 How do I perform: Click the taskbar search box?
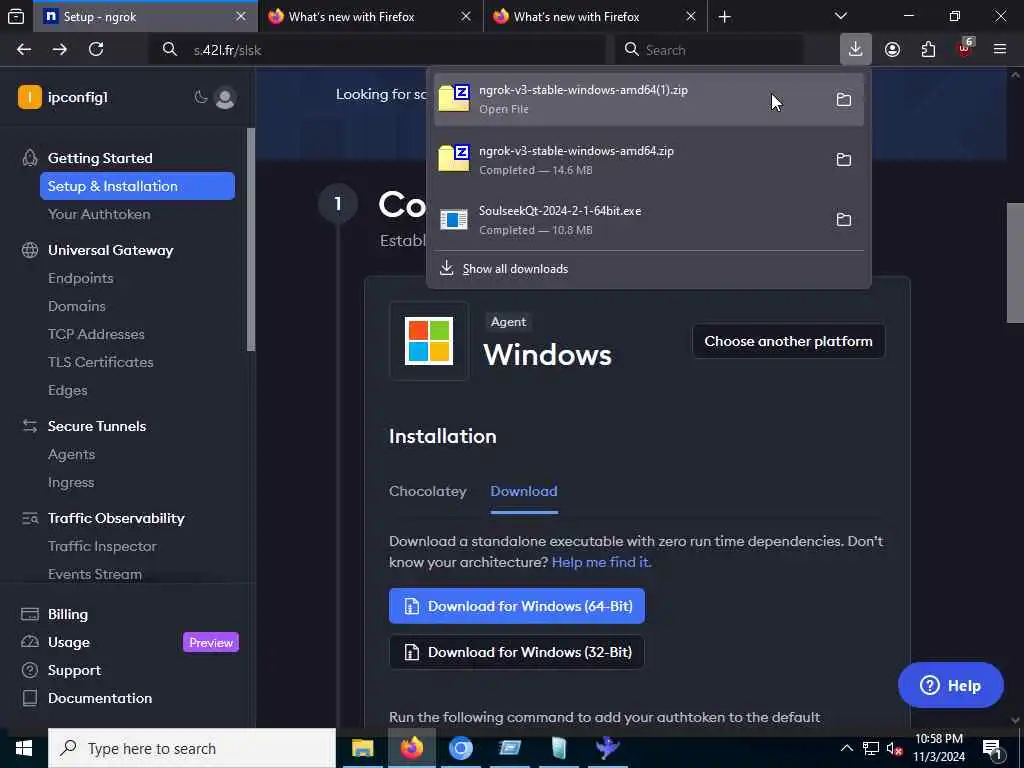[x=191, y=748]
